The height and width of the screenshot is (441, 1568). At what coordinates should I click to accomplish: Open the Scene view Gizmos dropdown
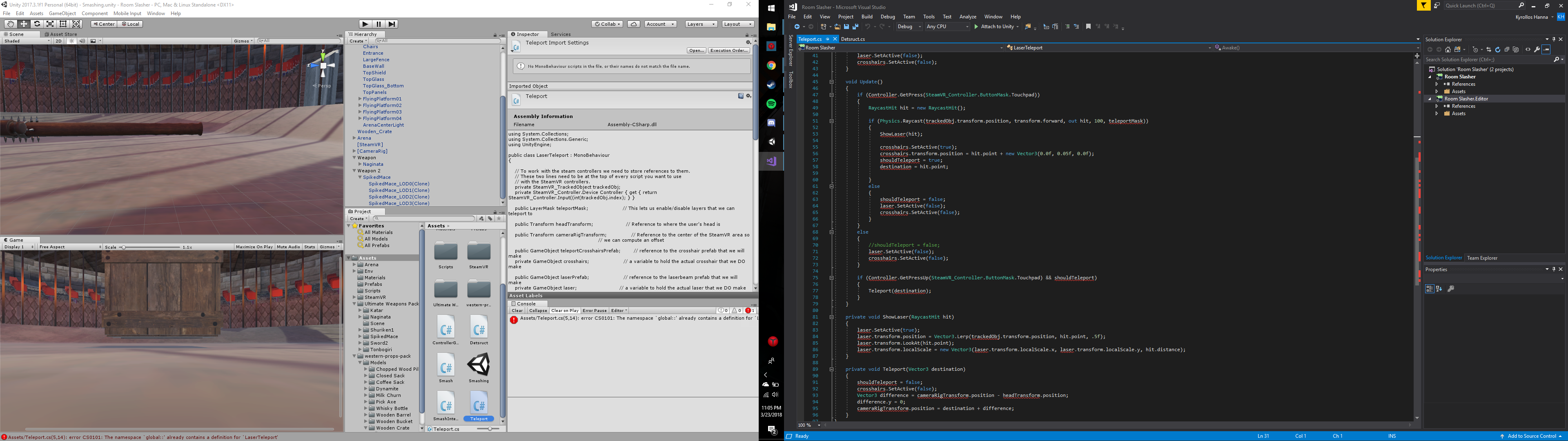pyautogui.click(x=242, y=41)
